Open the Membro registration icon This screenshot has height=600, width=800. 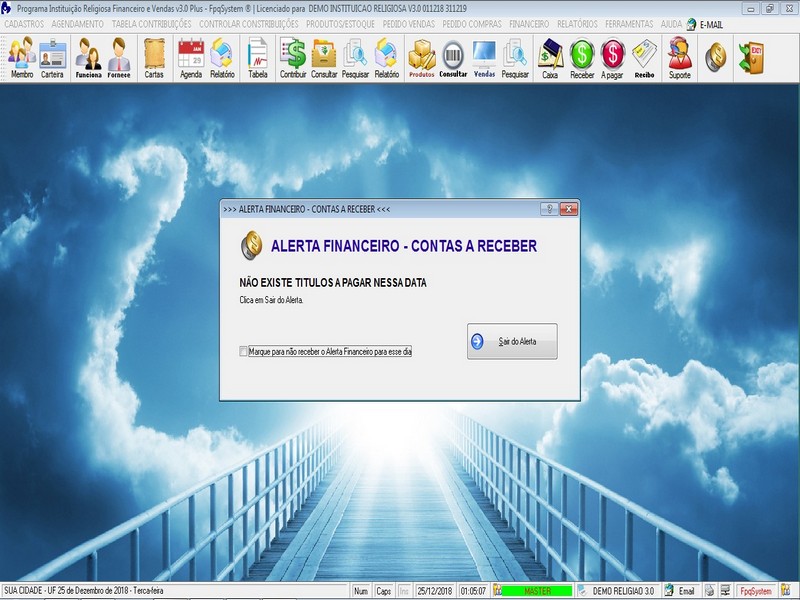(x=22, y=58)
